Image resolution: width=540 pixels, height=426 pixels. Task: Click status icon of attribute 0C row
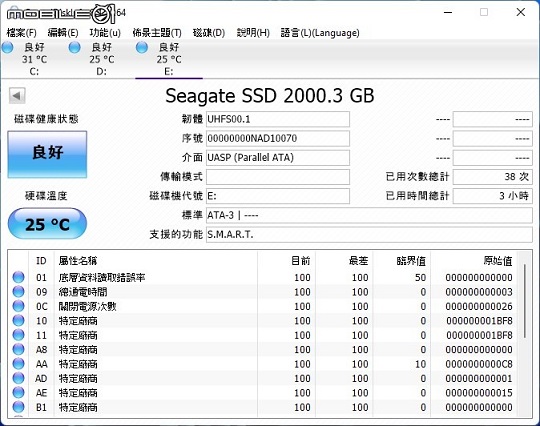(18, 306)
